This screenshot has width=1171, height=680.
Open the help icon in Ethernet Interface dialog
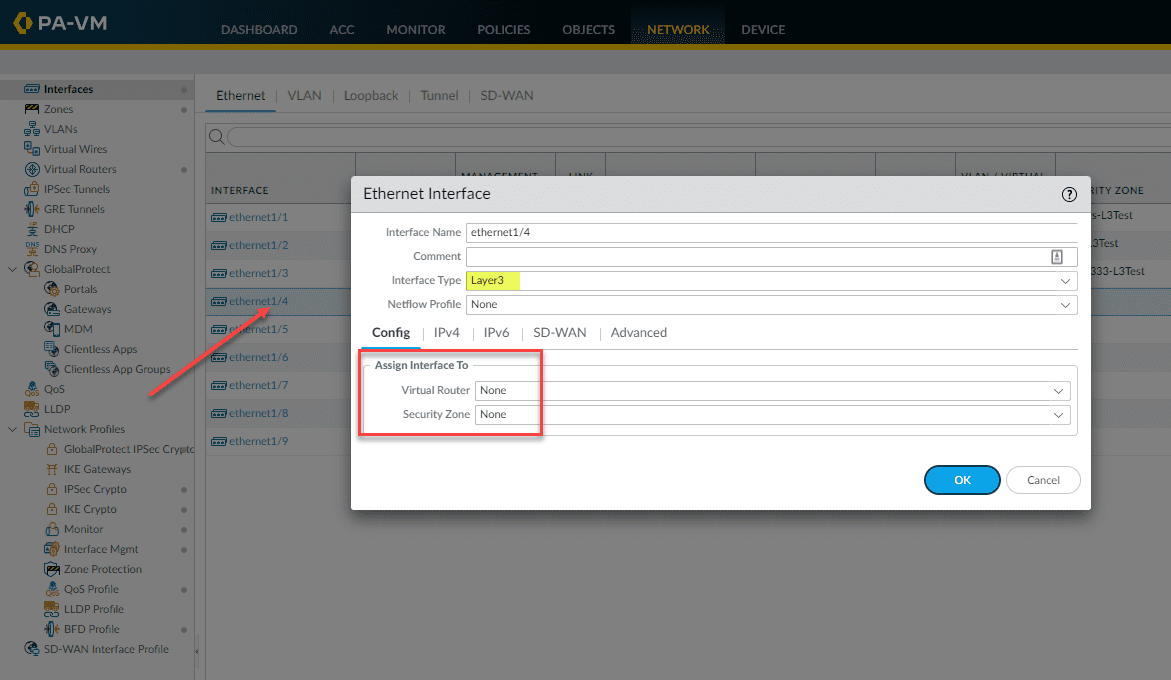click(x=1069, y=194)
